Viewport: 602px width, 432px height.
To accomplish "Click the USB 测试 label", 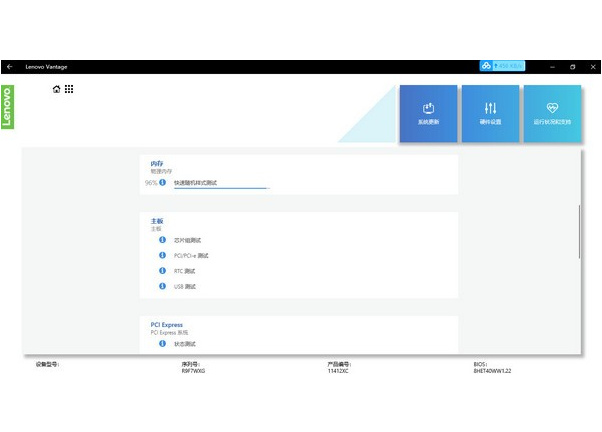I will pos(185,286).
